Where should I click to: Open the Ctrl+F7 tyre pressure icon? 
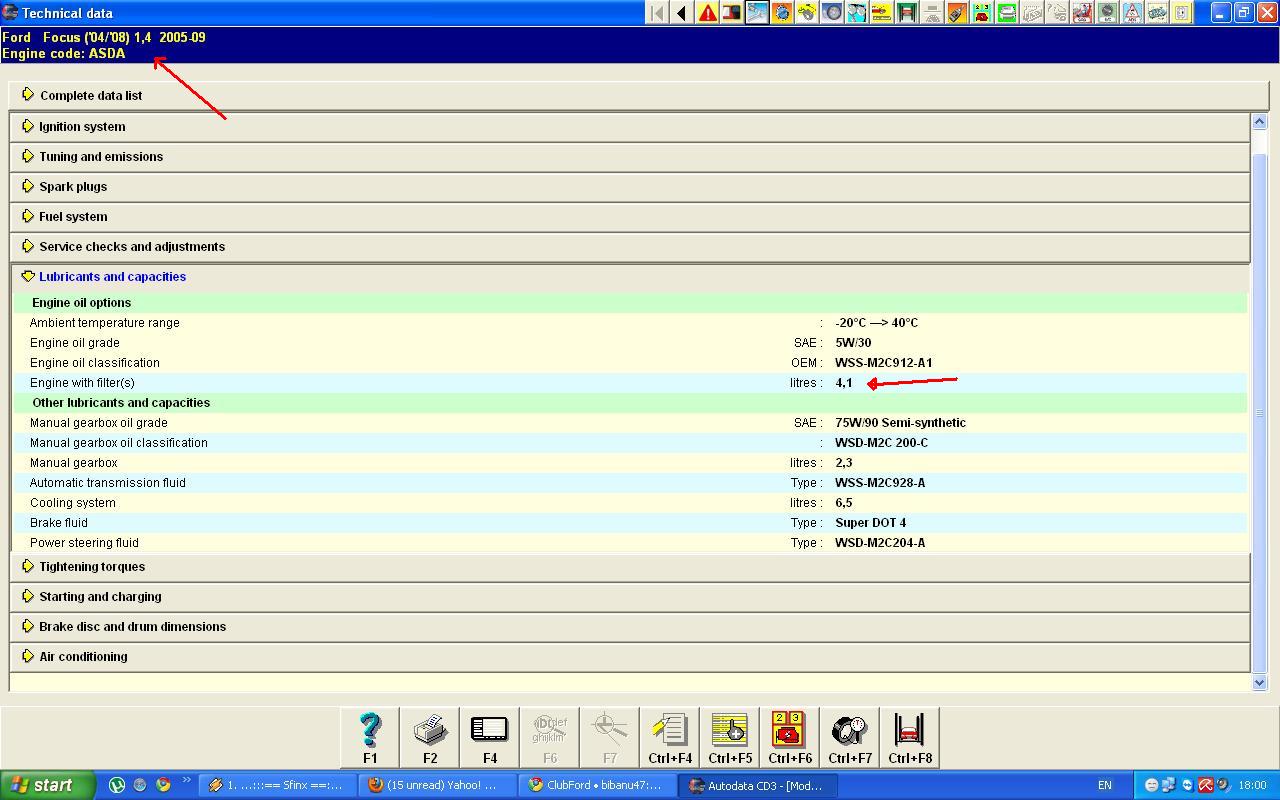(x=850, y=737)
